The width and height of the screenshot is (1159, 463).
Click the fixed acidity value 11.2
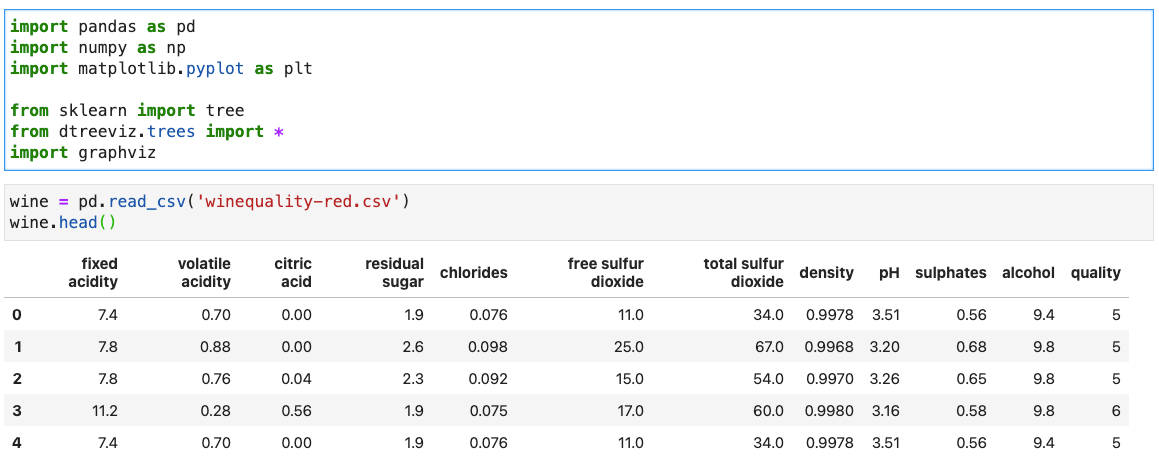[103, 411]
